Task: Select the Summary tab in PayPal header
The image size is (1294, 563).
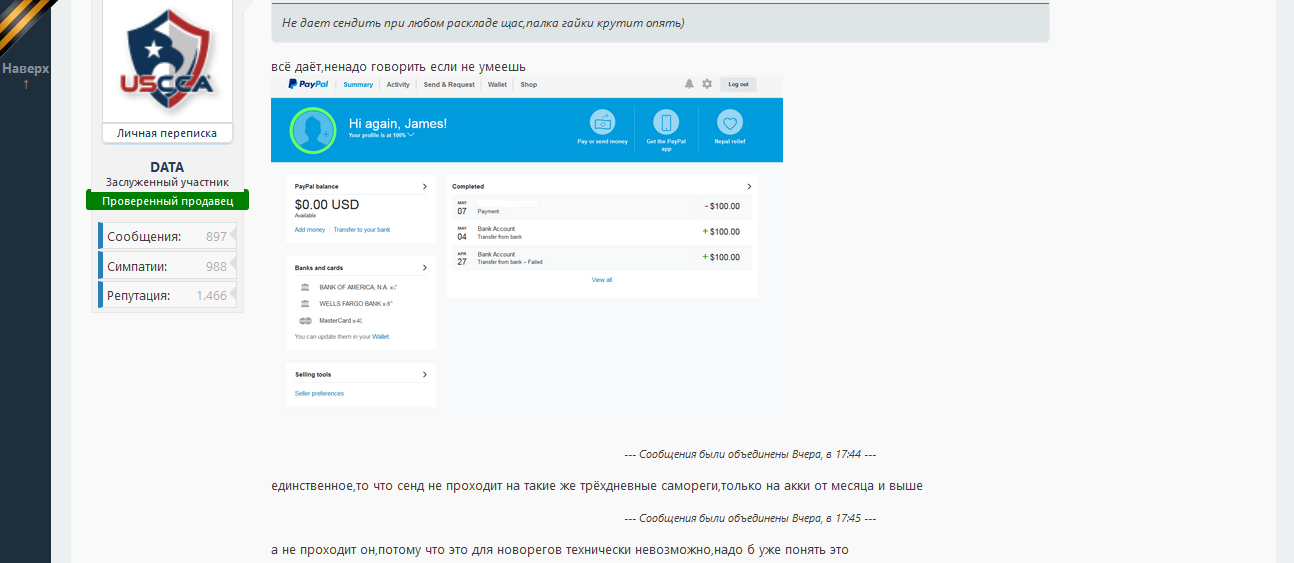Action: [x=358, y=85]
